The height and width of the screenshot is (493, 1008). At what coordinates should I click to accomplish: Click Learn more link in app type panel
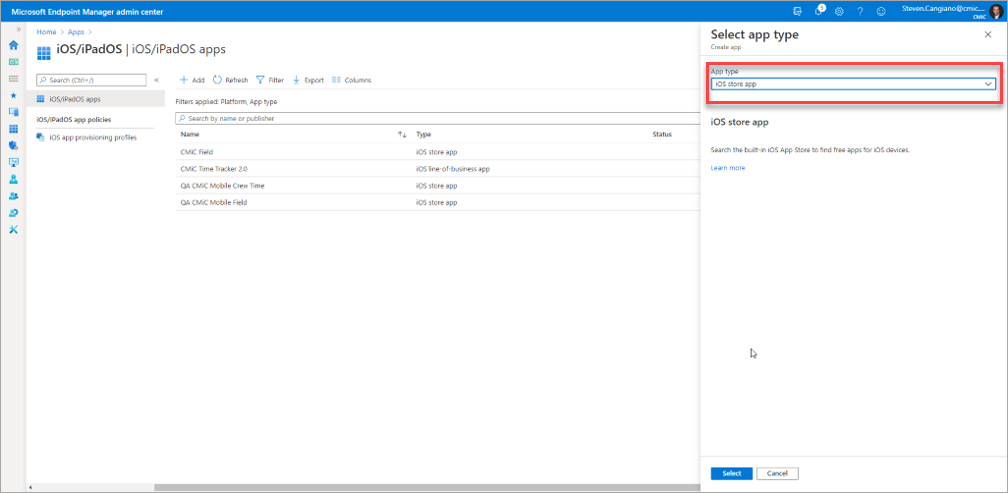(x=728, y=168)
